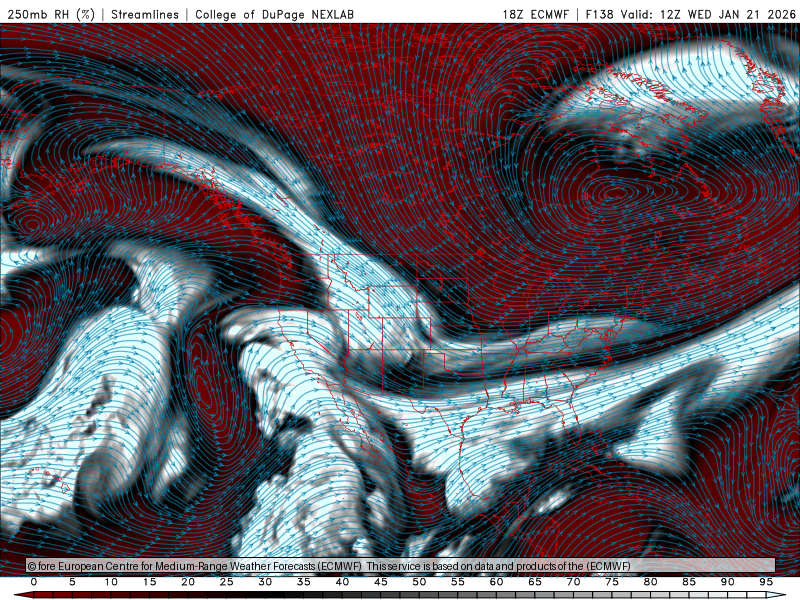This screenshot has height=600, width=800.
Task: Click the ECMWF copyright notice banner
Action: pyautogui.click(x=401, y=566)
